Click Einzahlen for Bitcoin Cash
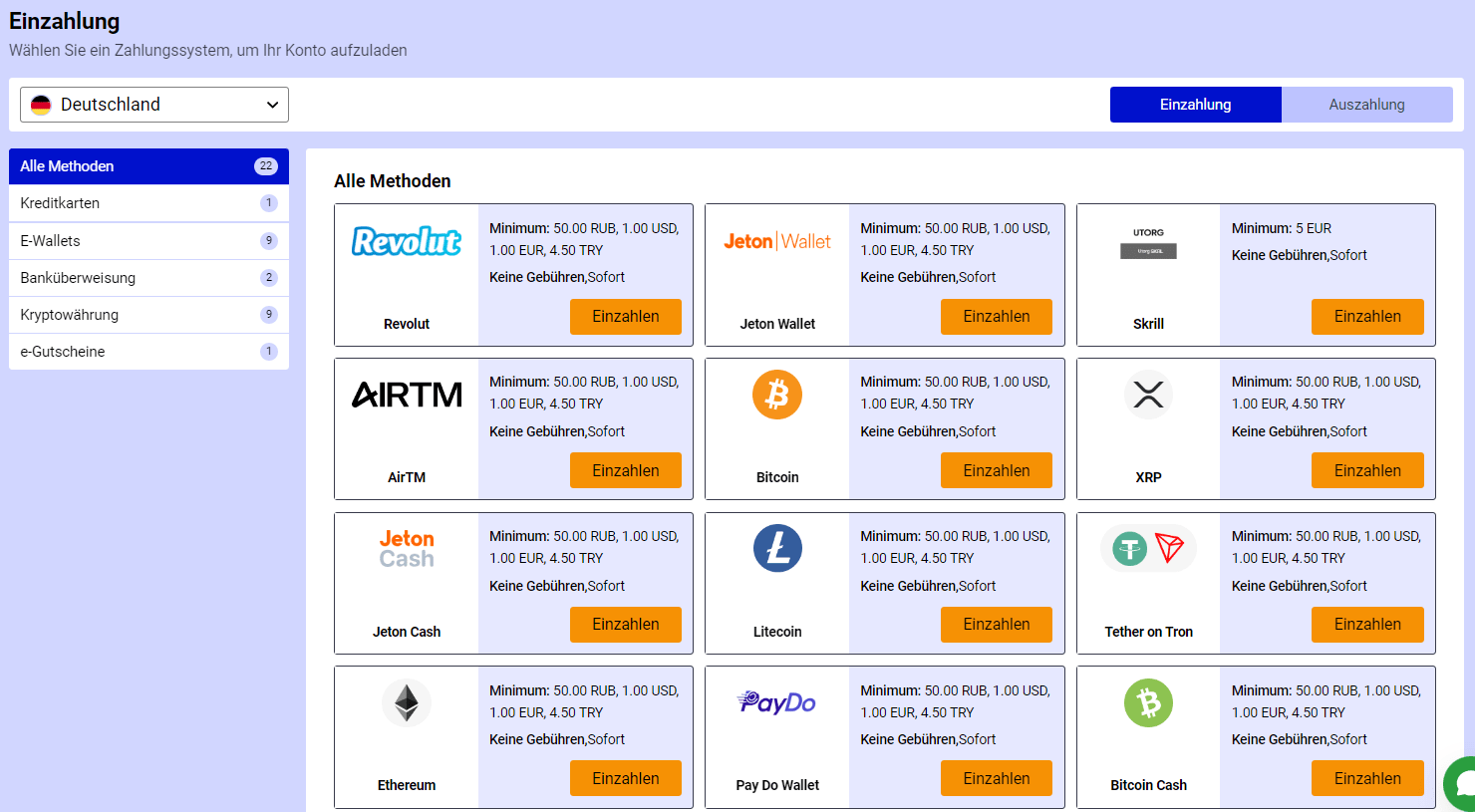 pos(1367,778)
